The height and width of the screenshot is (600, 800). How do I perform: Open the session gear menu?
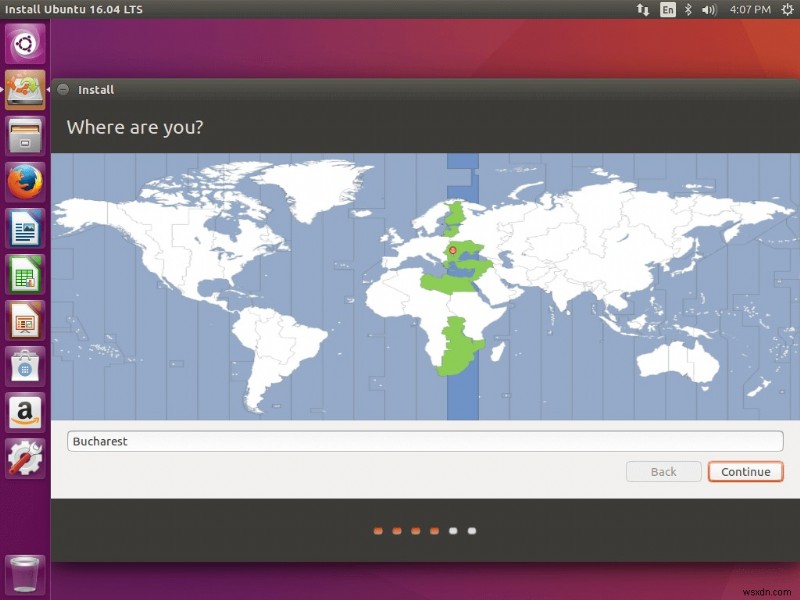pyautogui.click(x=788, y=10)
